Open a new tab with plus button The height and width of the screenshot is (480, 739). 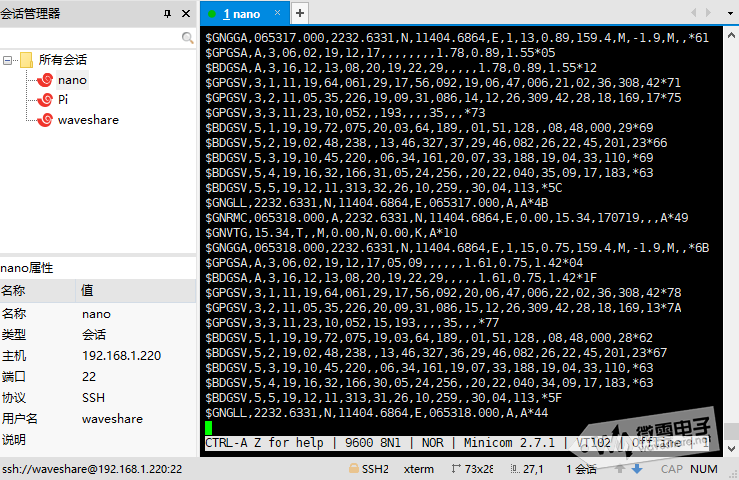click(300, 13)
